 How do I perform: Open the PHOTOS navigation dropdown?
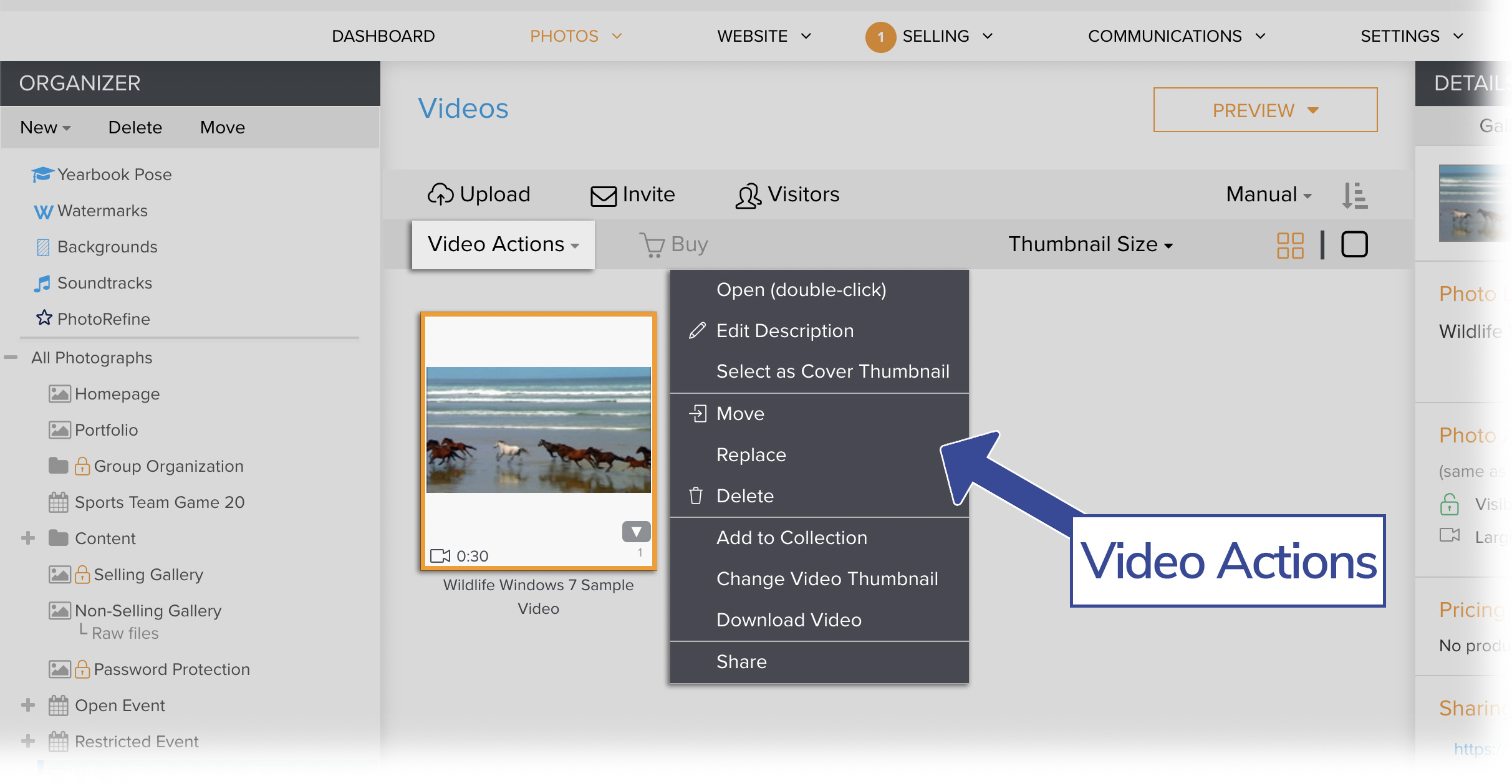coord(576,36)
